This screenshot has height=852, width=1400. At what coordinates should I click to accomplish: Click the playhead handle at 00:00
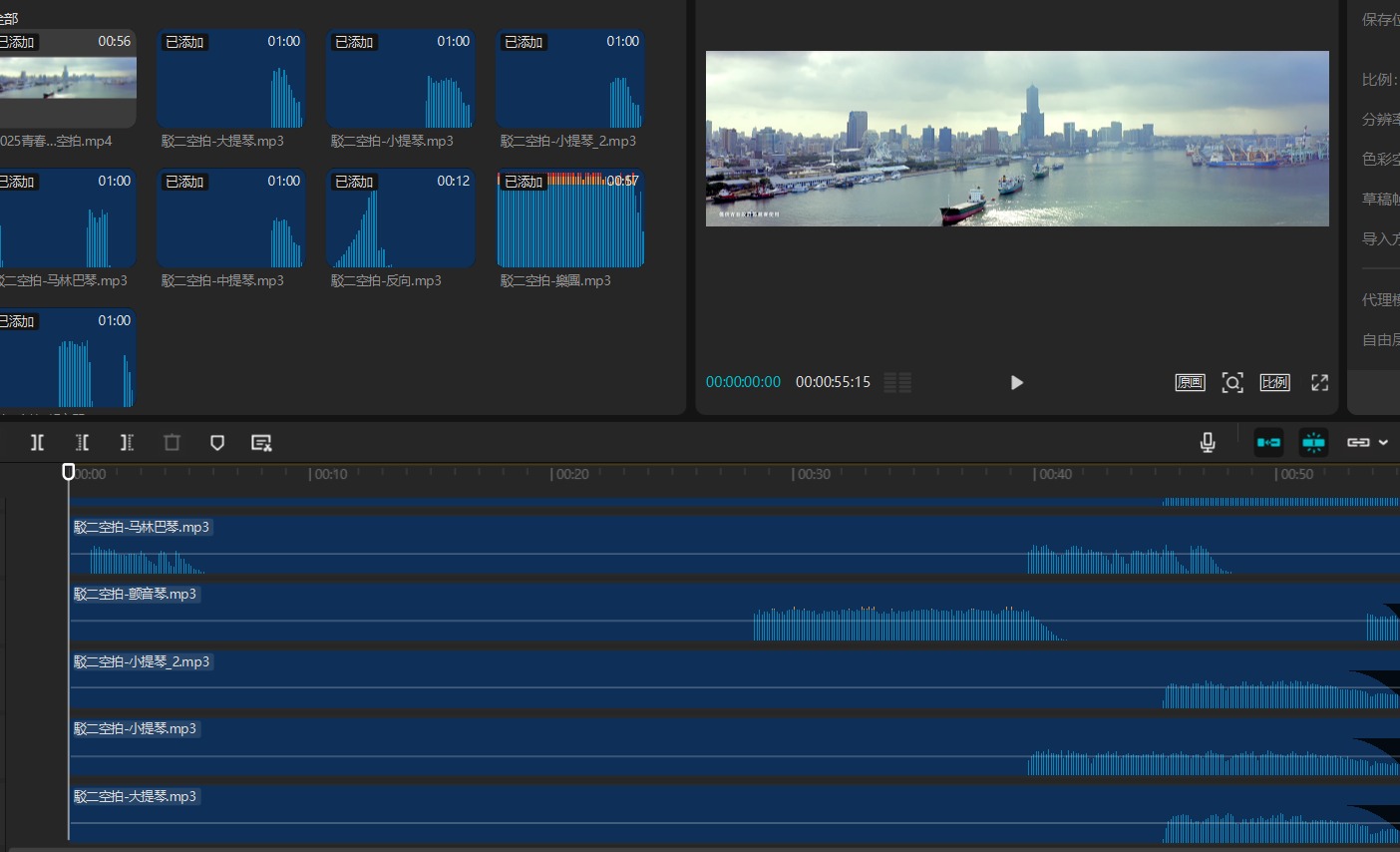[69, 471]
